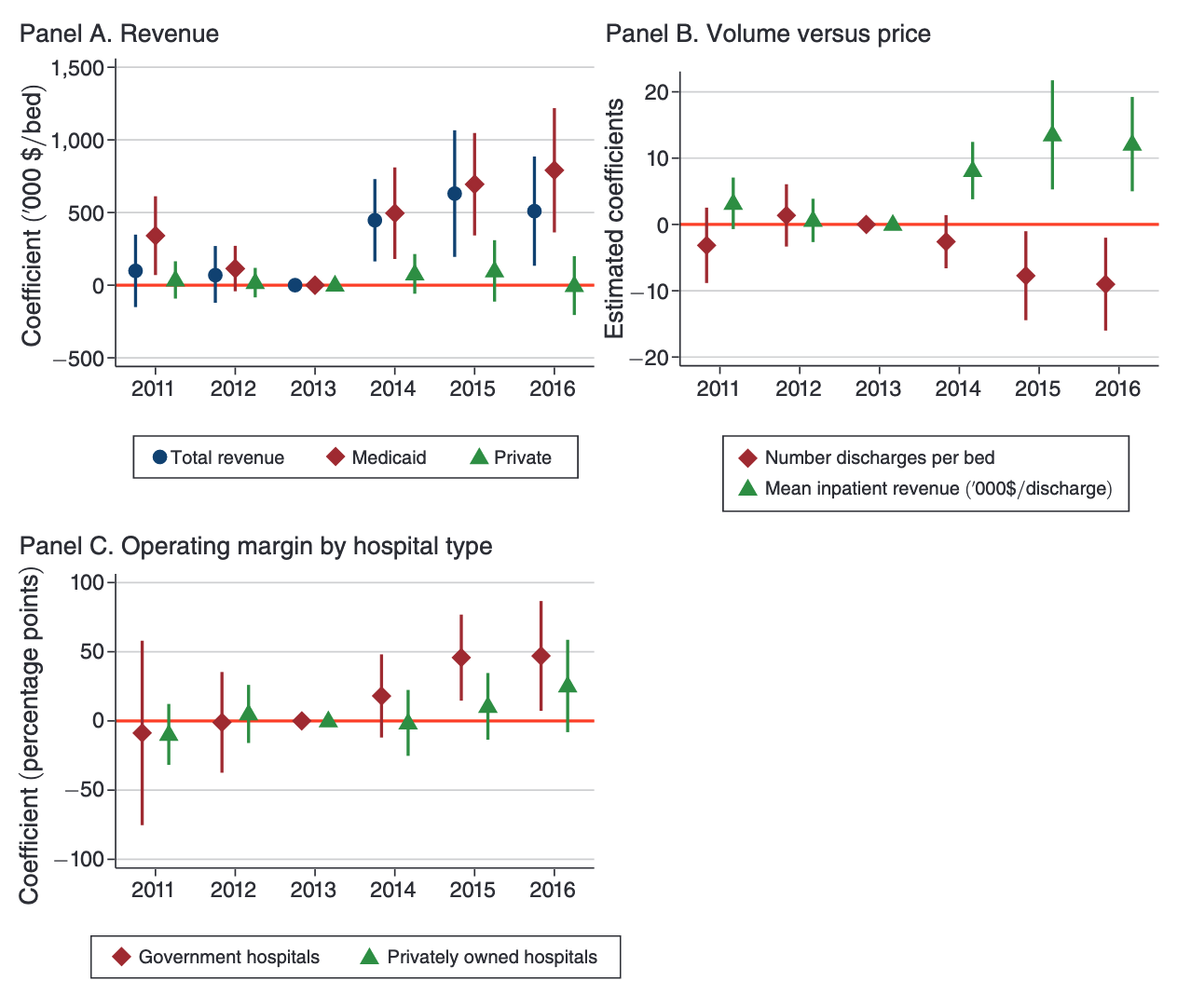
Task: Click the green Private legend triangle
Action: pos(479,456)
